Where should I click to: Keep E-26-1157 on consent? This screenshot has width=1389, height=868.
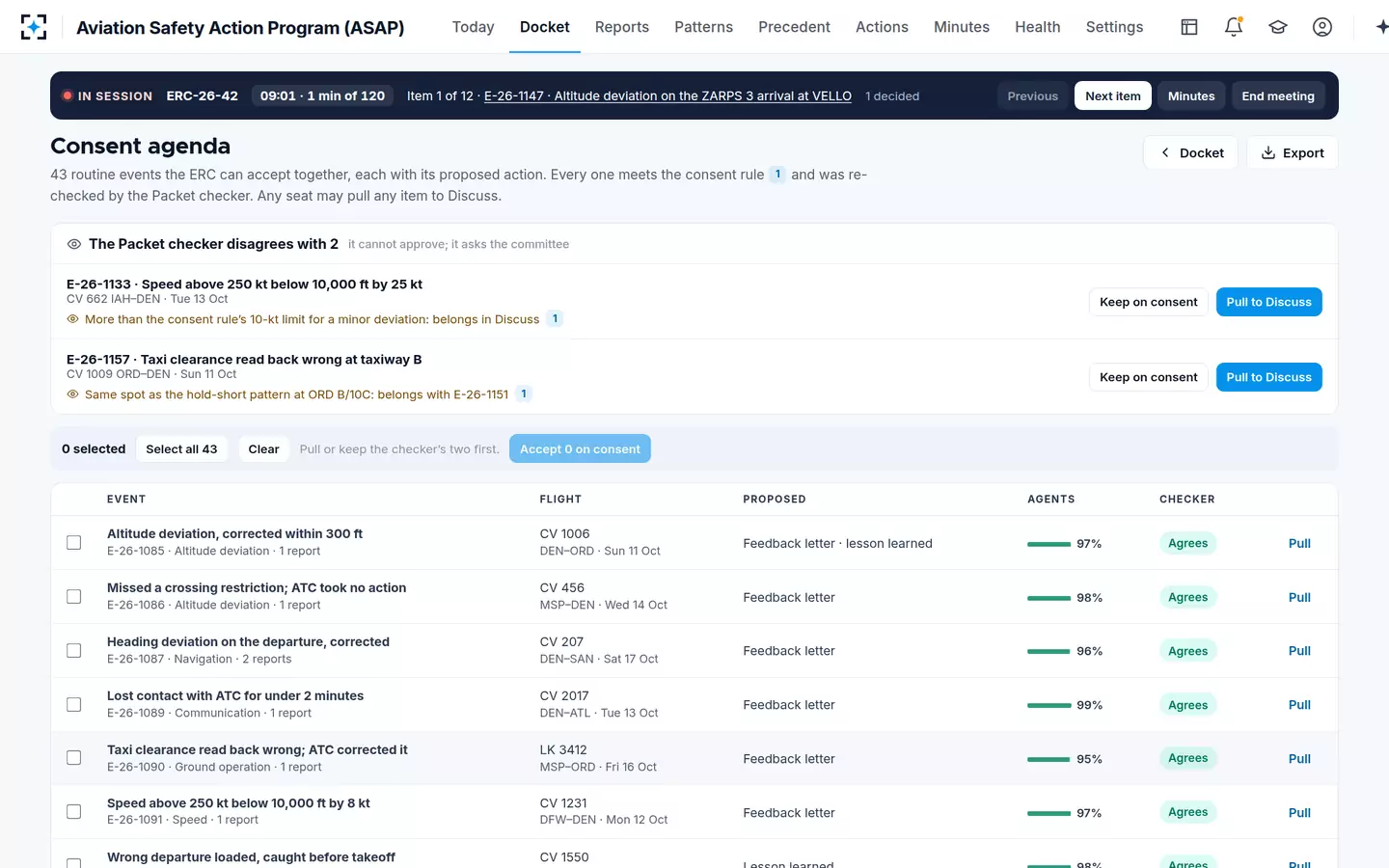click(1148, 377)
